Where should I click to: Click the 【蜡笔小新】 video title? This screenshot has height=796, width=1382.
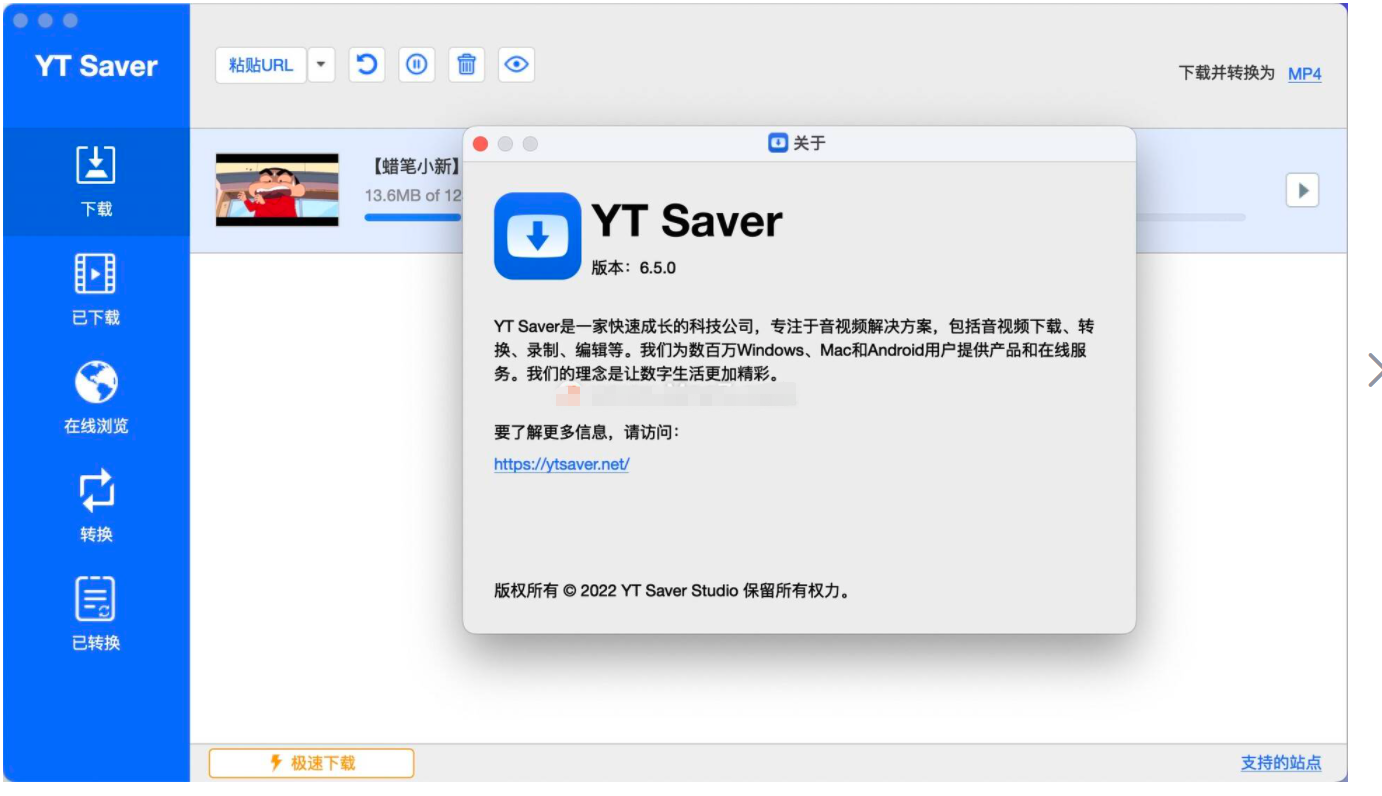pyautogui.click(x=416, y=166)
